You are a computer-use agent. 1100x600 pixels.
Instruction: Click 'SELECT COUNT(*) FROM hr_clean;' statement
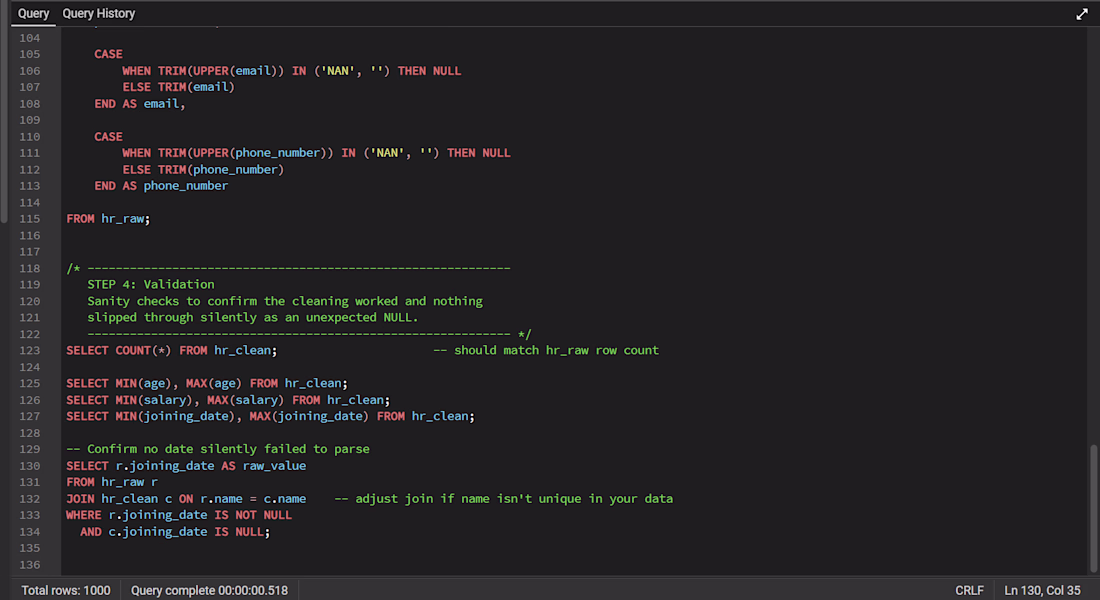172,350
